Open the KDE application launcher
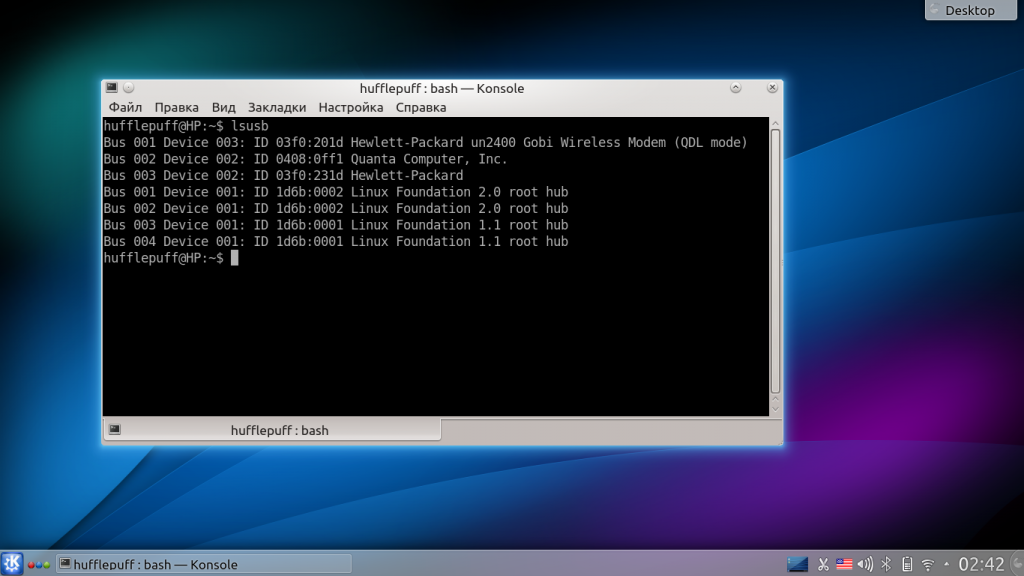1024x576 pixels. [12, 564]
